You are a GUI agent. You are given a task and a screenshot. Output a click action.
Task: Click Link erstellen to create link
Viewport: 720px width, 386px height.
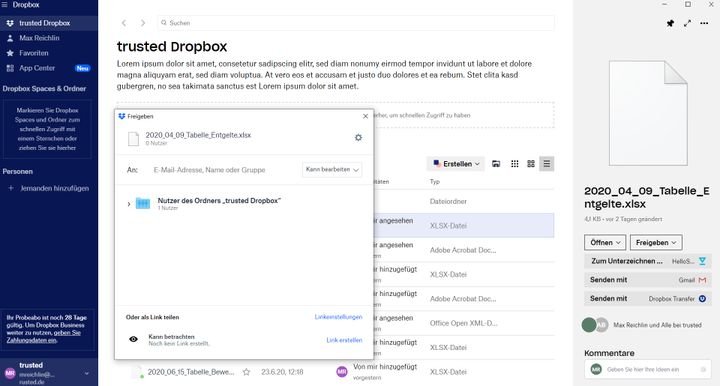tap(344, 340)
